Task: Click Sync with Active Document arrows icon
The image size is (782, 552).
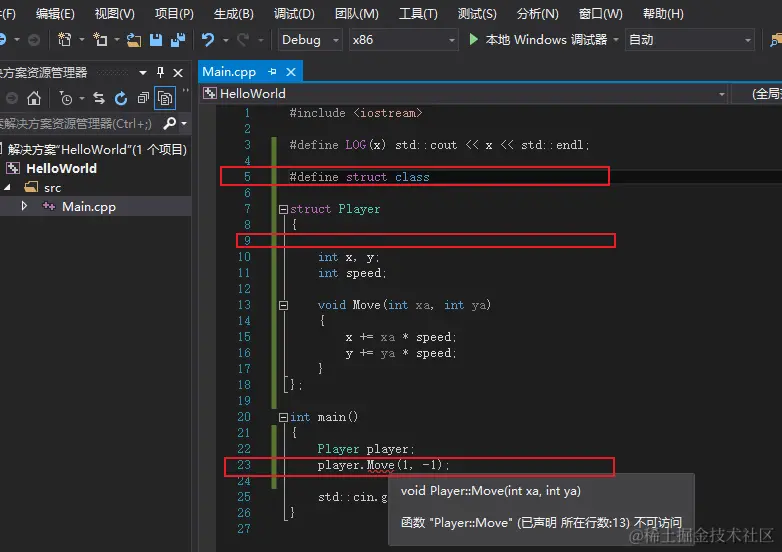Action: coord(99,98)
